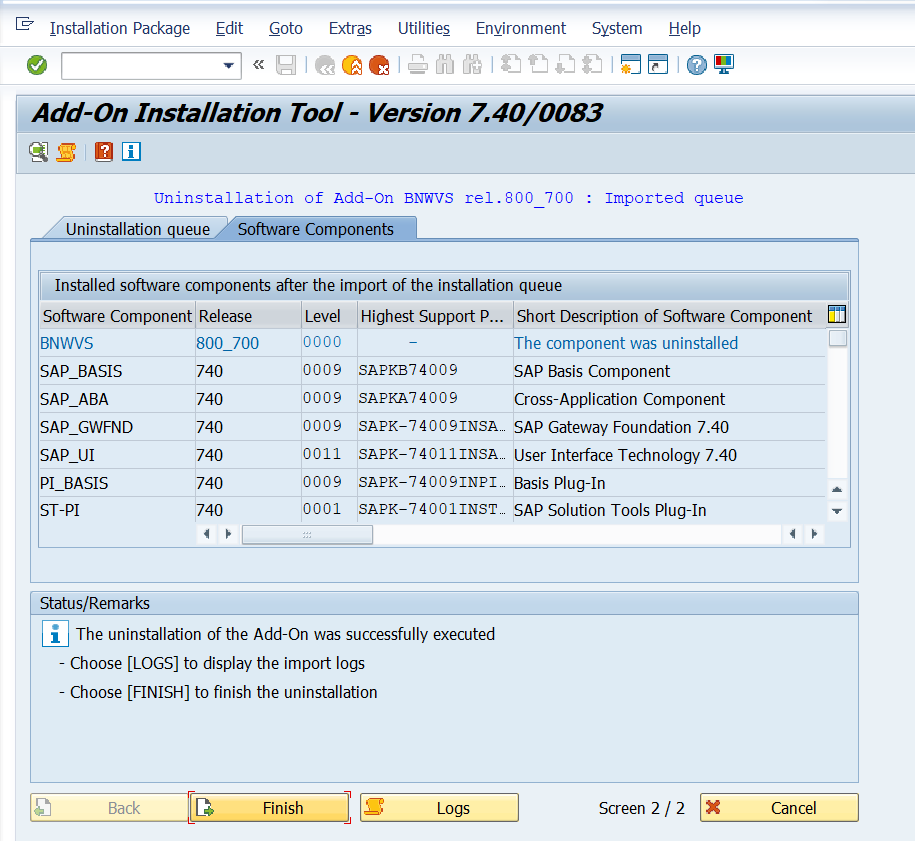This screenshot has width=915, height=841.
Task: Open the Help question mark icon
Action: pyautogui.click(x=697, y=65)
